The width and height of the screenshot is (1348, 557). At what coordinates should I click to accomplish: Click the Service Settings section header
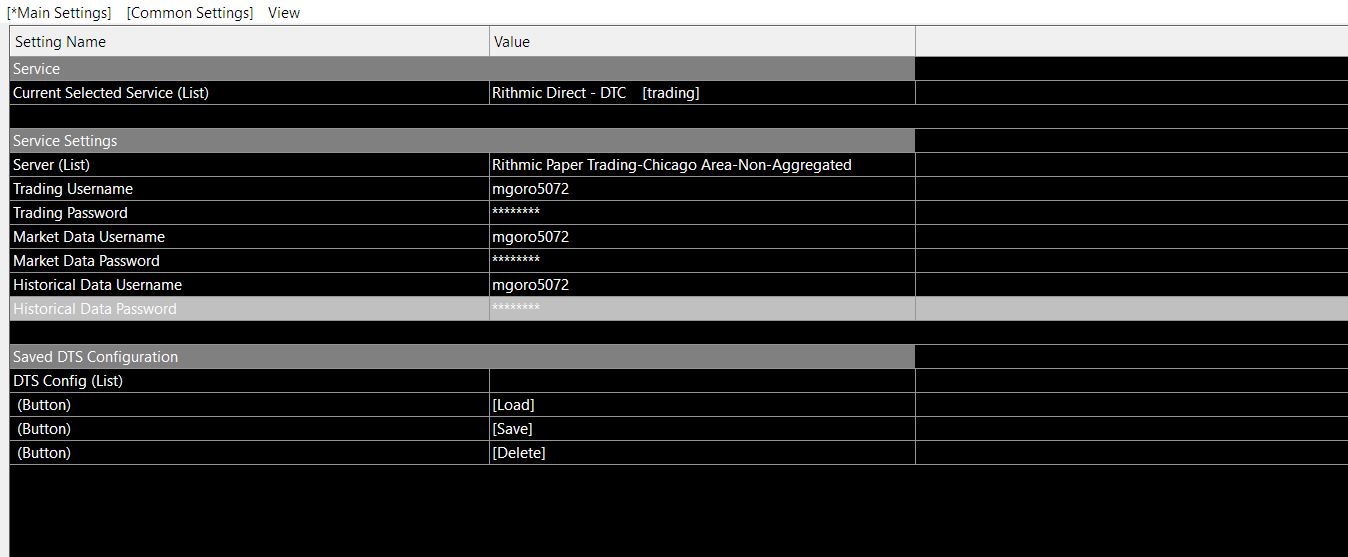coord(462,141)
